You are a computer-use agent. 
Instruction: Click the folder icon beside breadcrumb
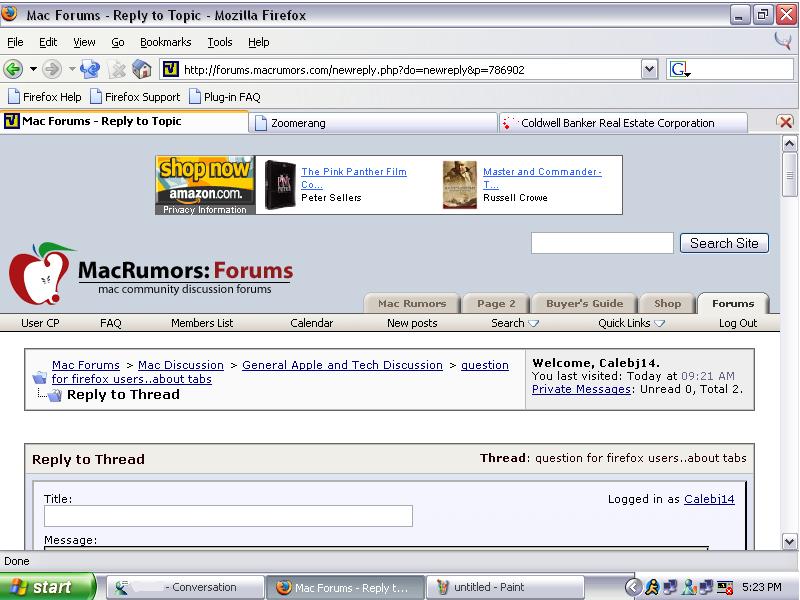(39, 379)
